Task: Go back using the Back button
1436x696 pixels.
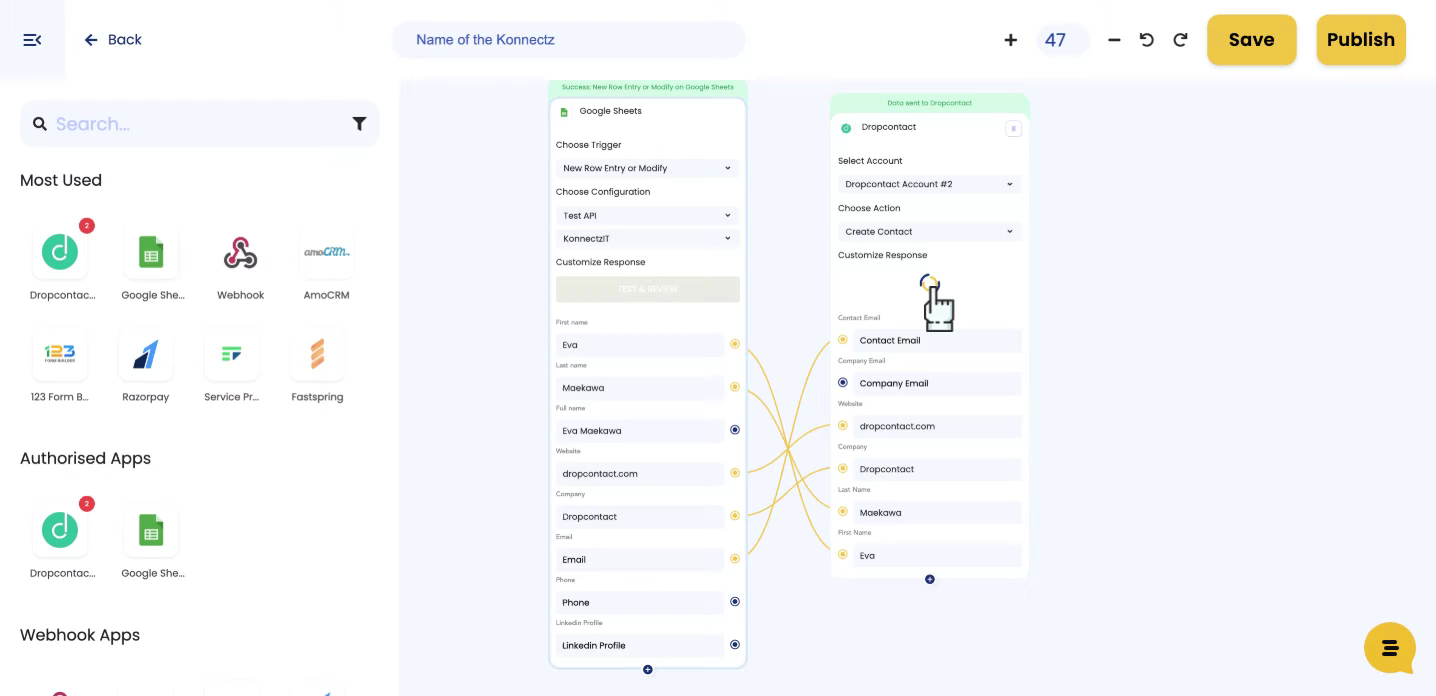Action: pos(113,40)
